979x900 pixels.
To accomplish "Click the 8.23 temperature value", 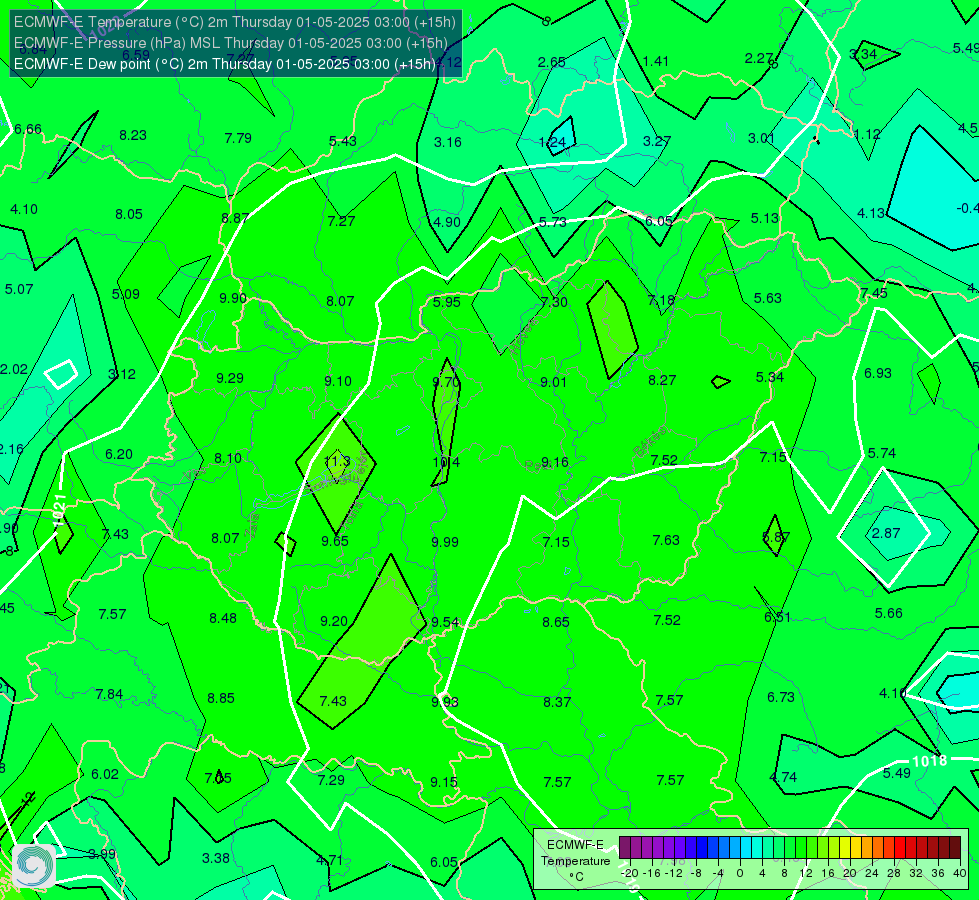I will coord(133,136).
